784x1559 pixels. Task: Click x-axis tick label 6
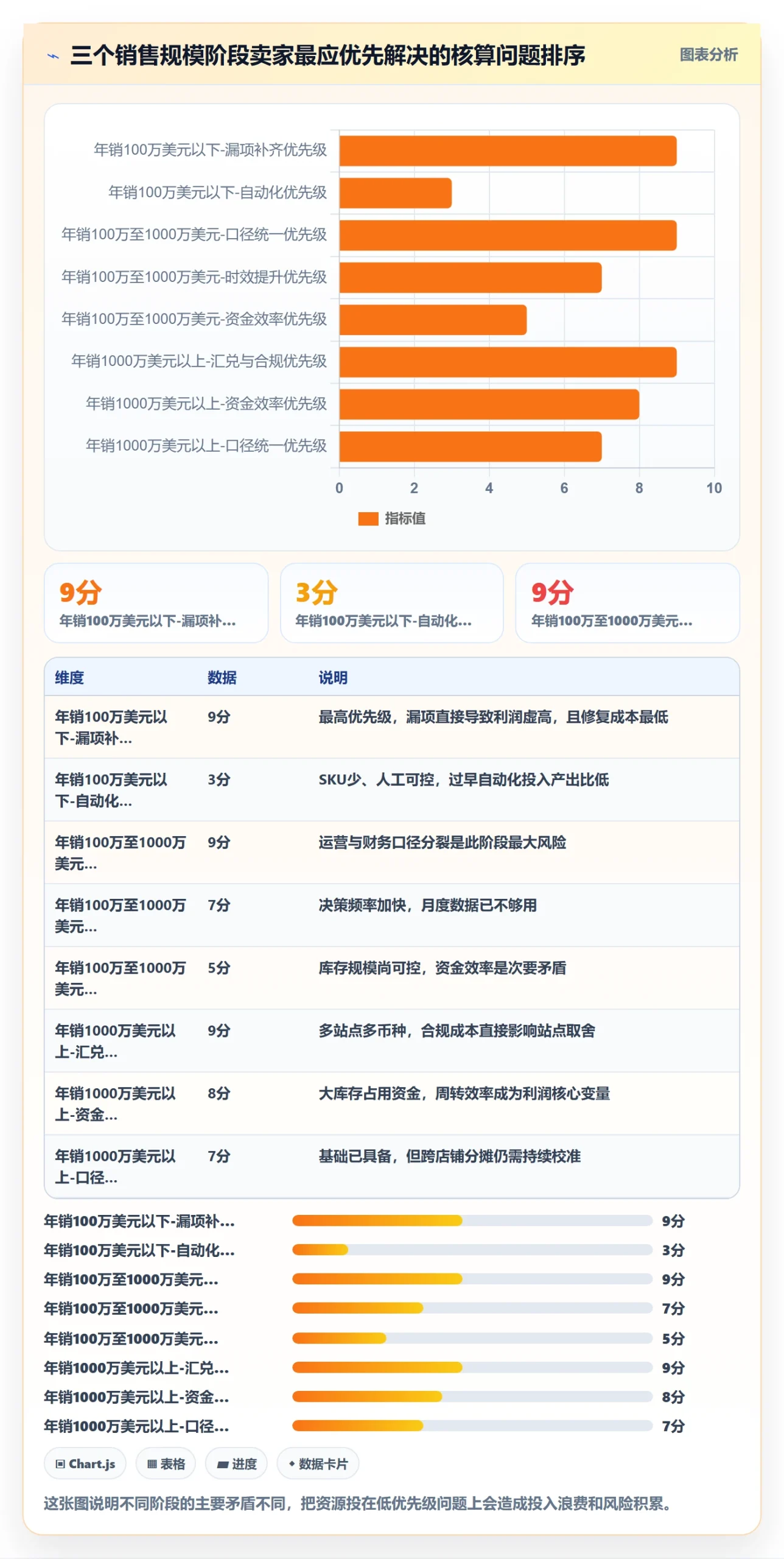click(564, 488)
